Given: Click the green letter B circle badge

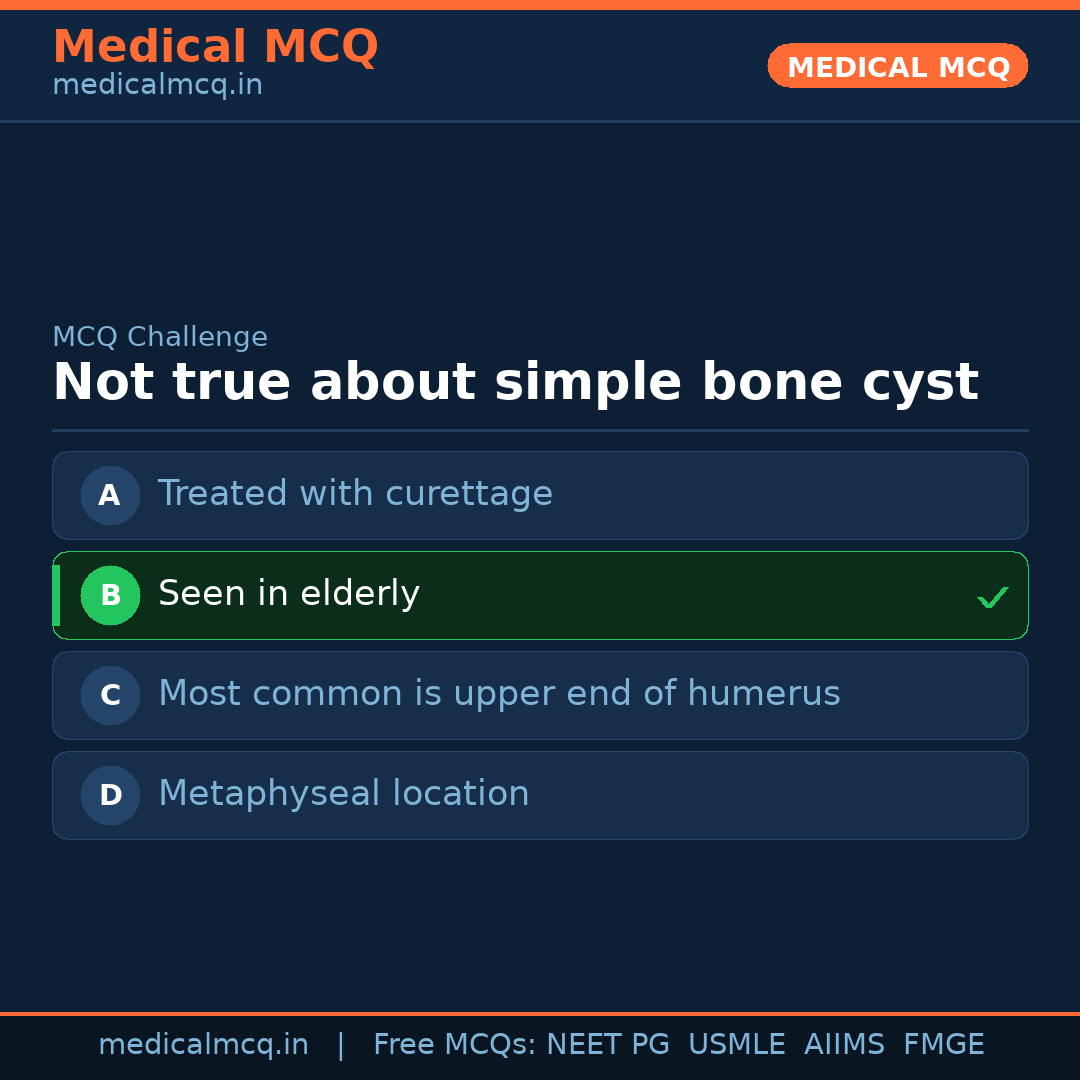Looking at the screenshot, I should pyautogui.click(x=110, y=595).
